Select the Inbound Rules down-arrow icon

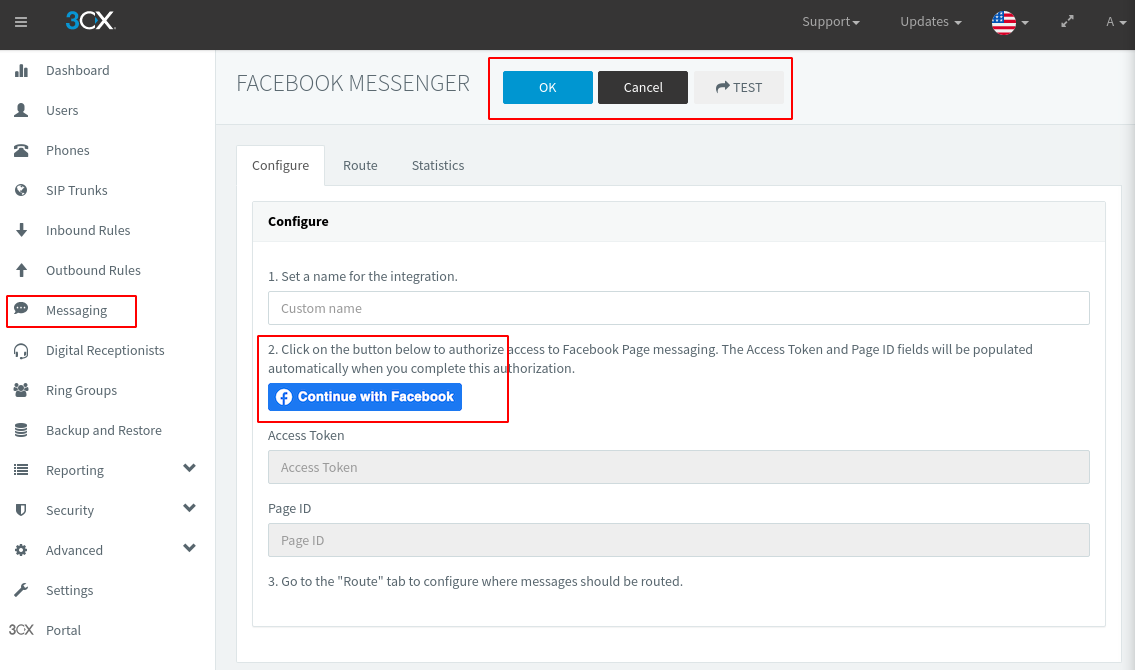[x=21, y=230]
